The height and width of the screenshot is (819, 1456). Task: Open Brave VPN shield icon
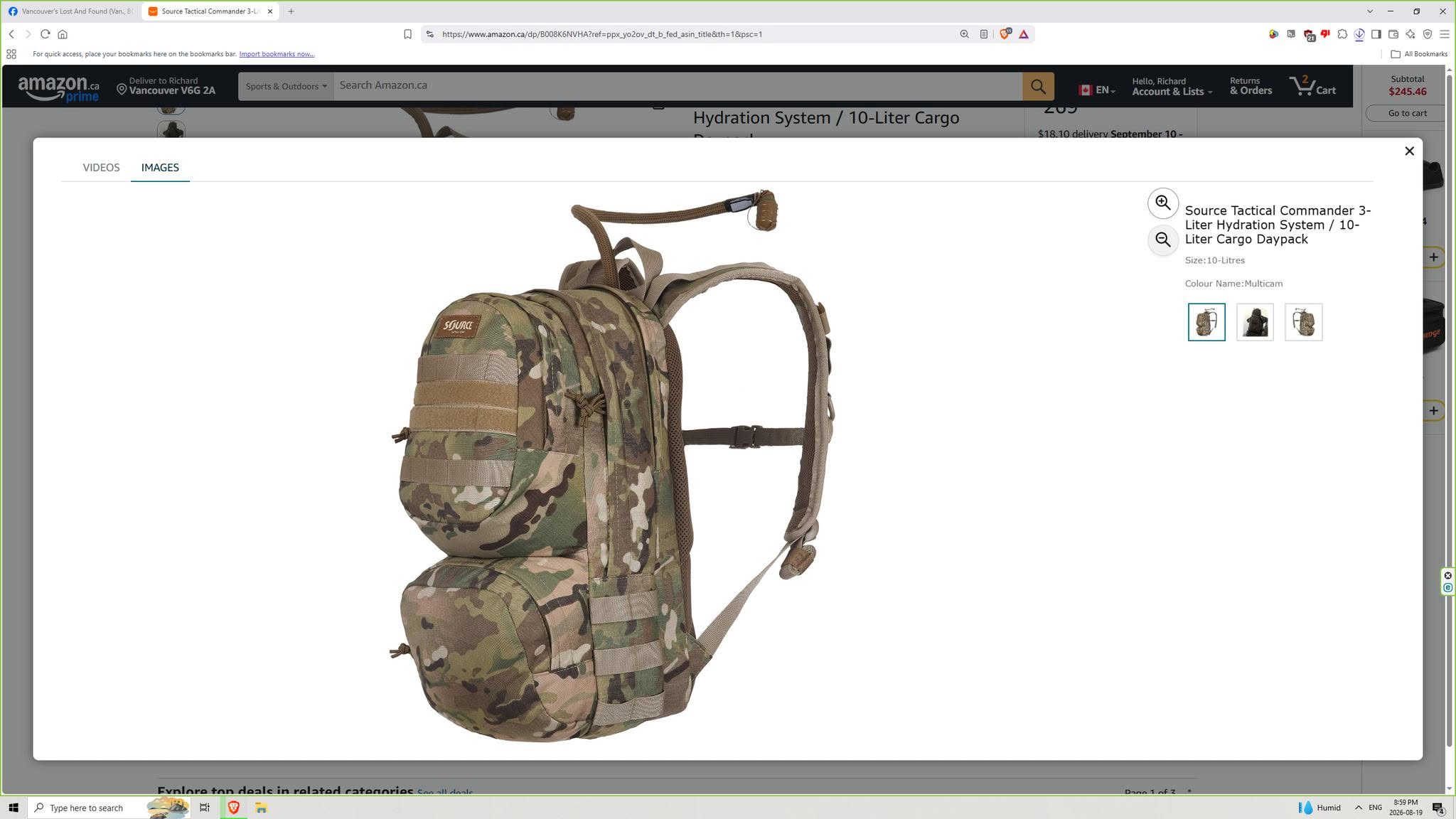coord(1428,34)
